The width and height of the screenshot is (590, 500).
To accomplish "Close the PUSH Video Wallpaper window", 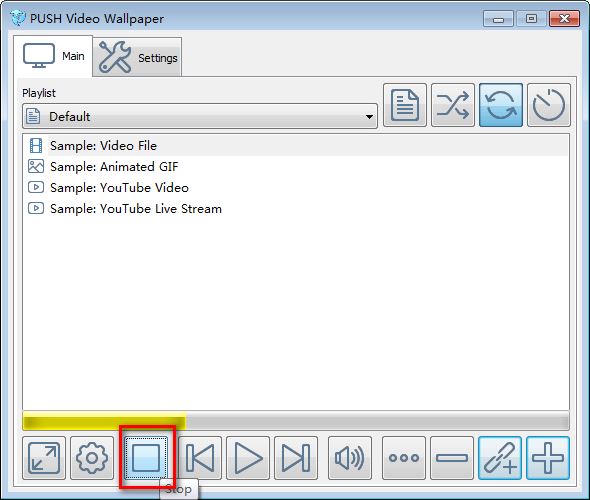I will [564, 19].
